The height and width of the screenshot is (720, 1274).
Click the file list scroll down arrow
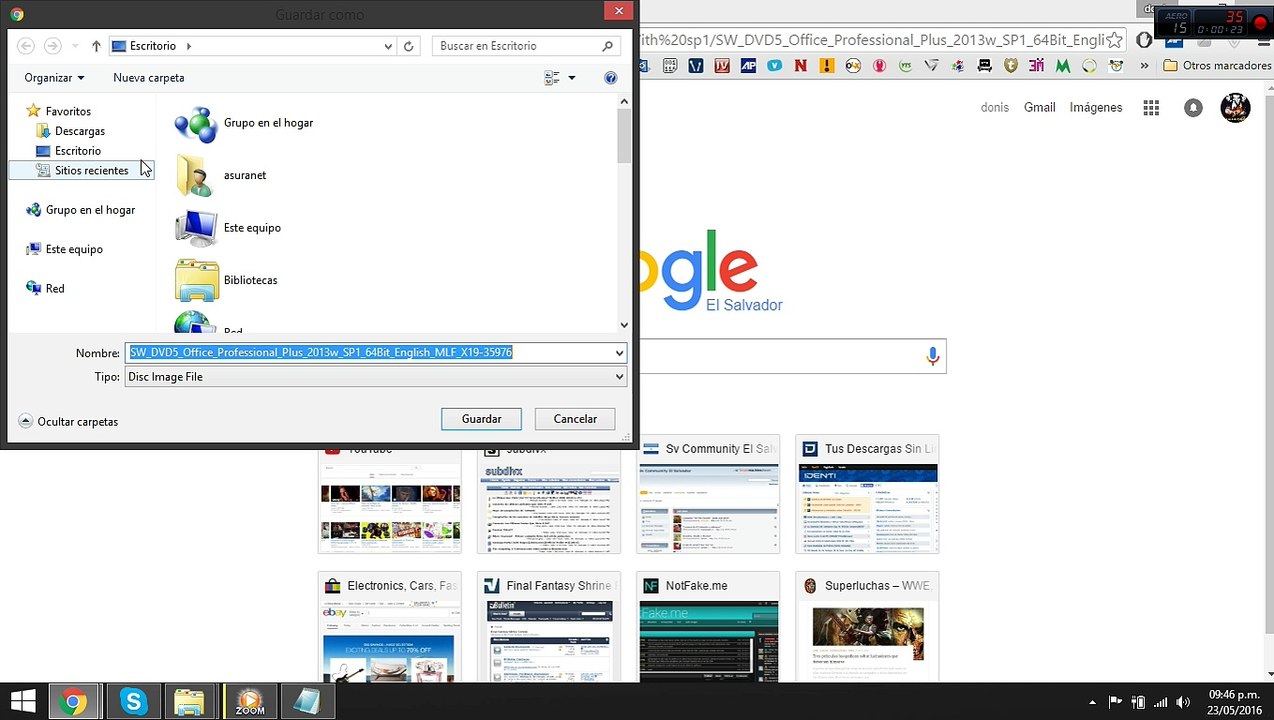point(625,324)
